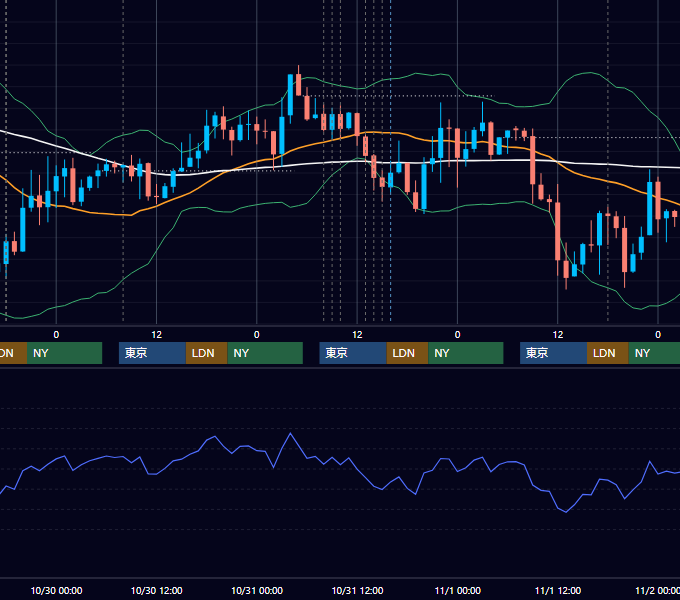
Task: Select the 東京 session block on 10/31
Action: point(353,353)
